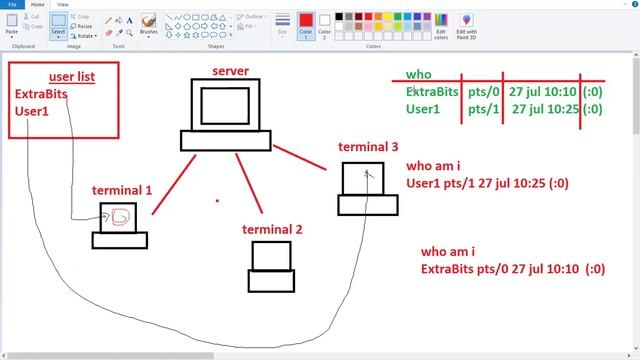Click the Paste clipboard icon
640x360 pixels.
[x=12, y=20]
